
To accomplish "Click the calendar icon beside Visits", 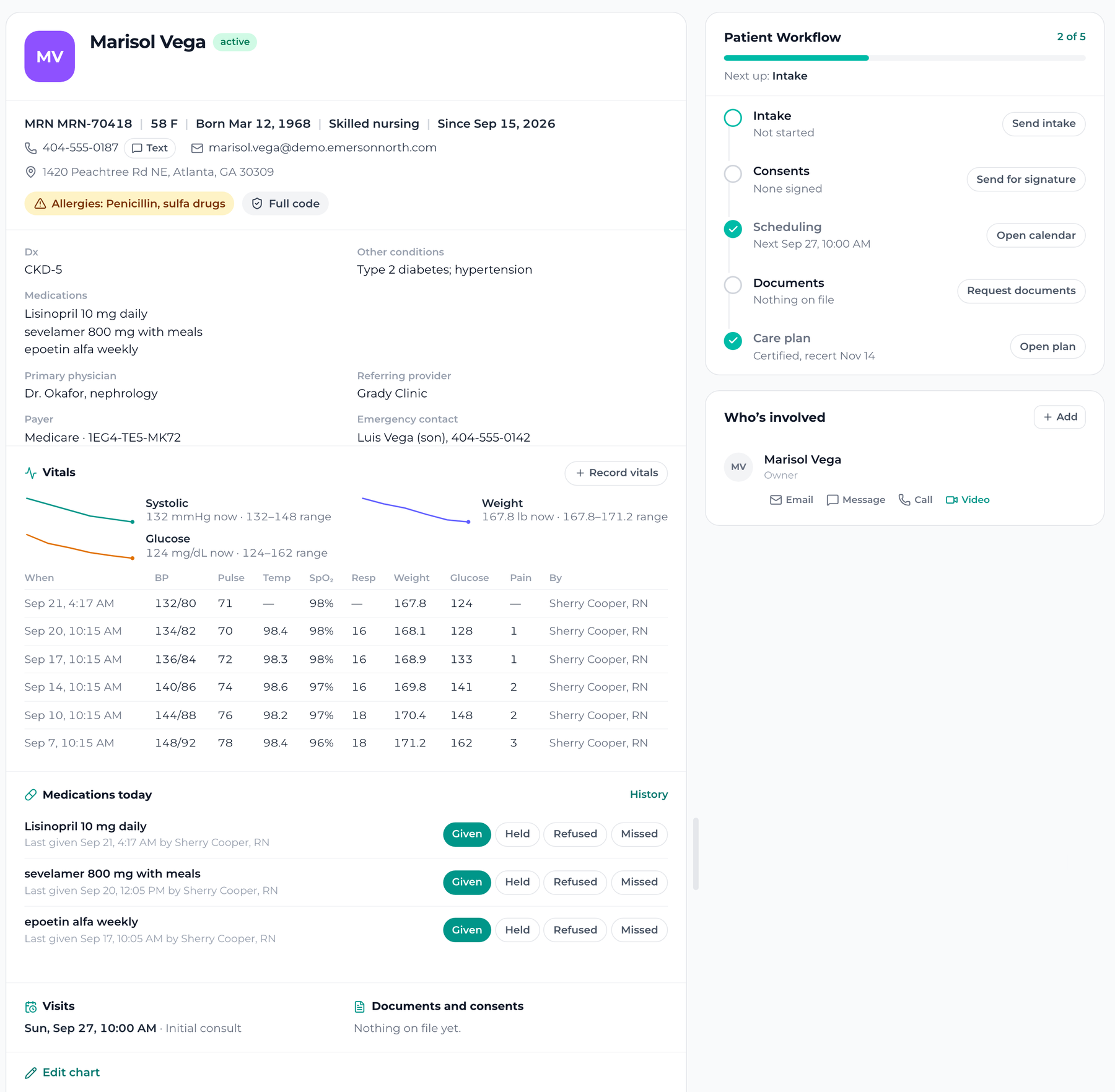I will (30, 1007).
